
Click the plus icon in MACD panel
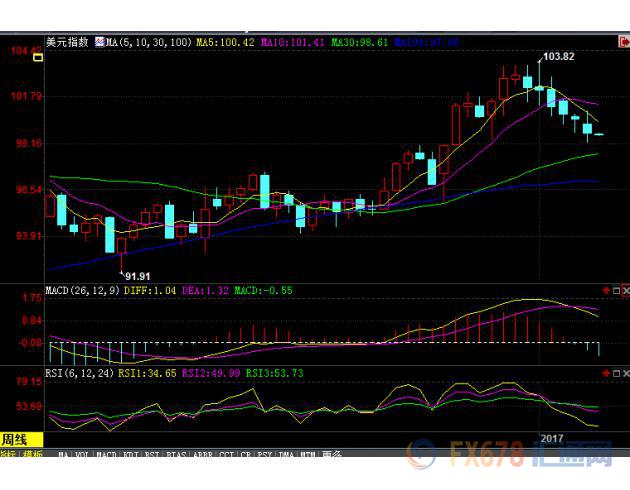tap(606, 291)
